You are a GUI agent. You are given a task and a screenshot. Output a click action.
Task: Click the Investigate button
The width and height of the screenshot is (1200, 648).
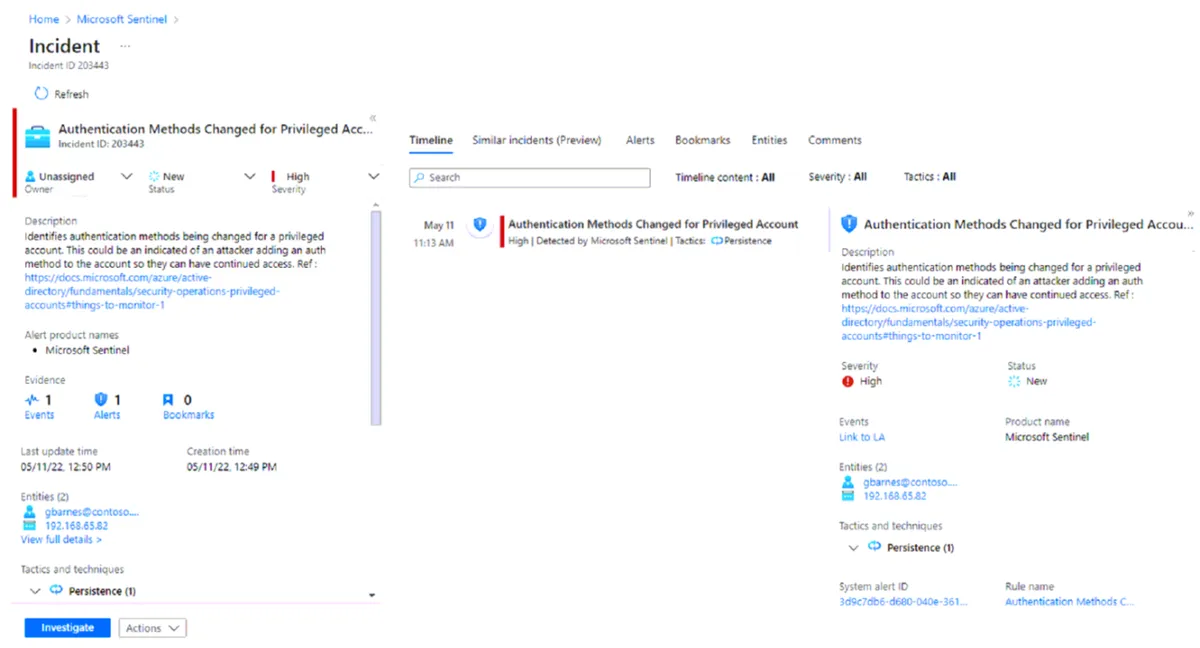tap(68, 628)
